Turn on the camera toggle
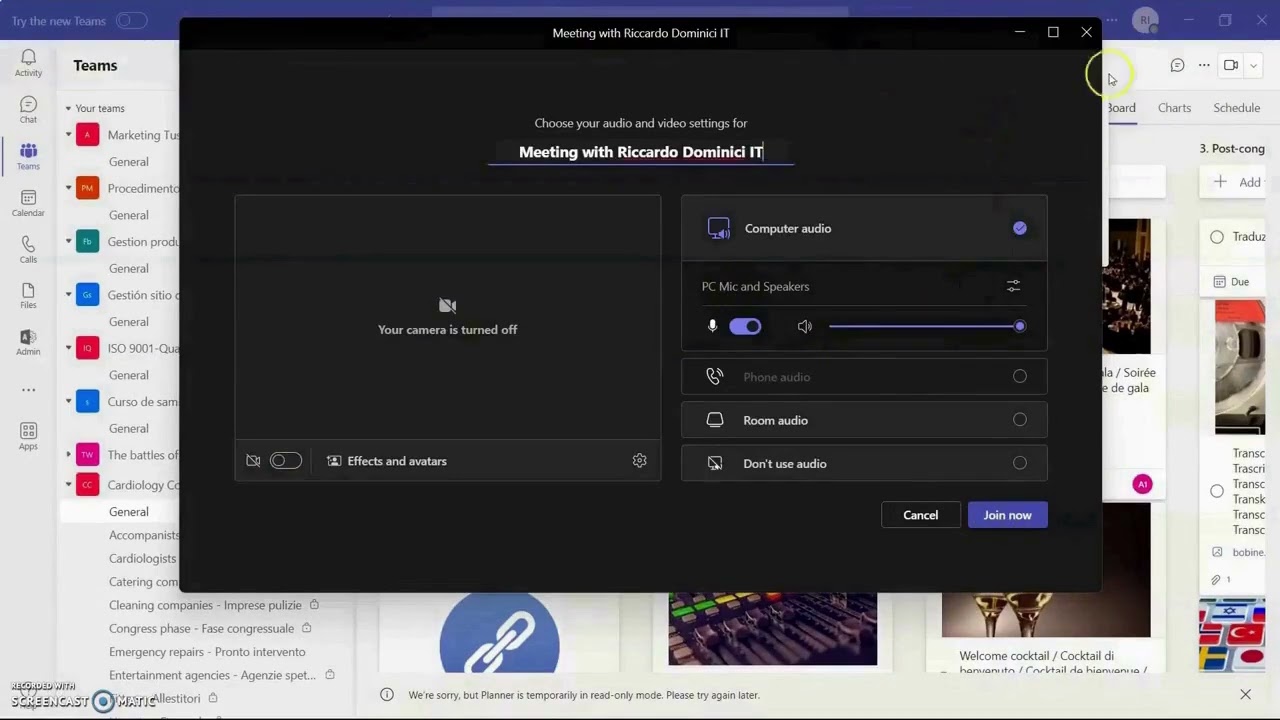 (x=285, y=461)
